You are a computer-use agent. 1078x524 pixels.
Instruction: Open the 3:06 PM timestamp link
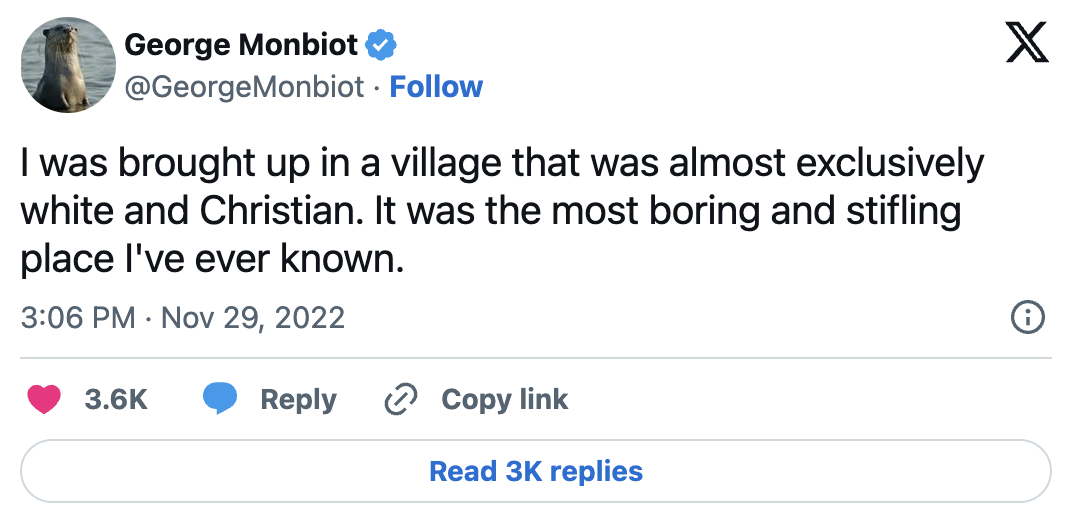(x=77, y=318)
